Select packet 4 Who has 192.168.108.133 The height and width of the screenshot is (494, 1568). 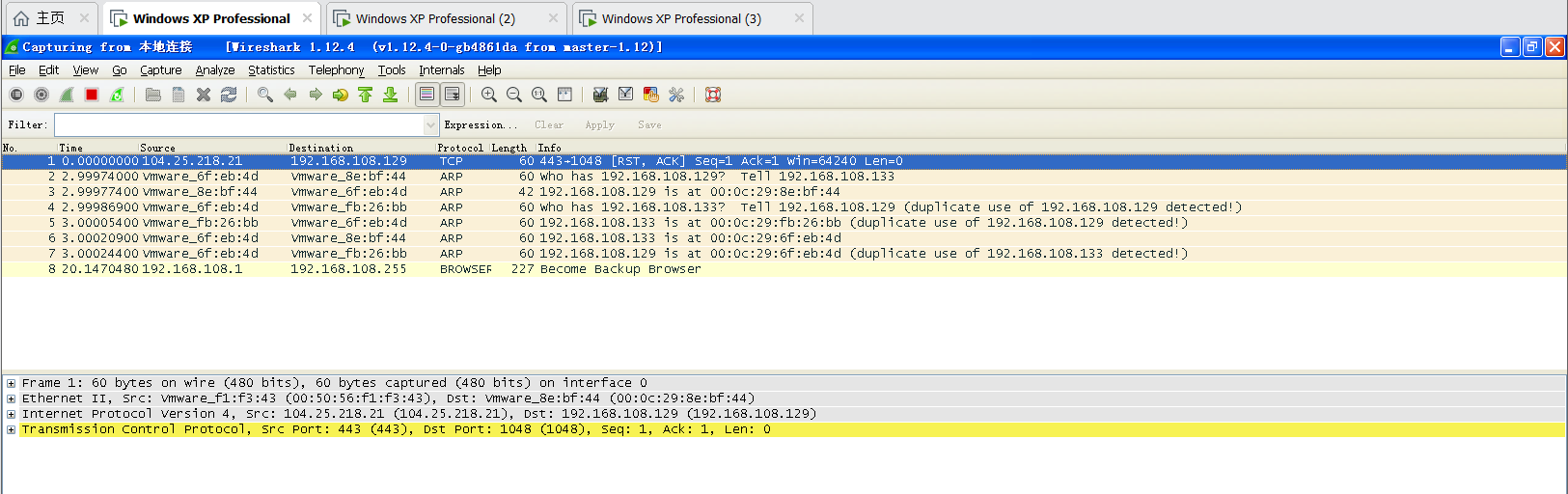(x=784, y=207)
